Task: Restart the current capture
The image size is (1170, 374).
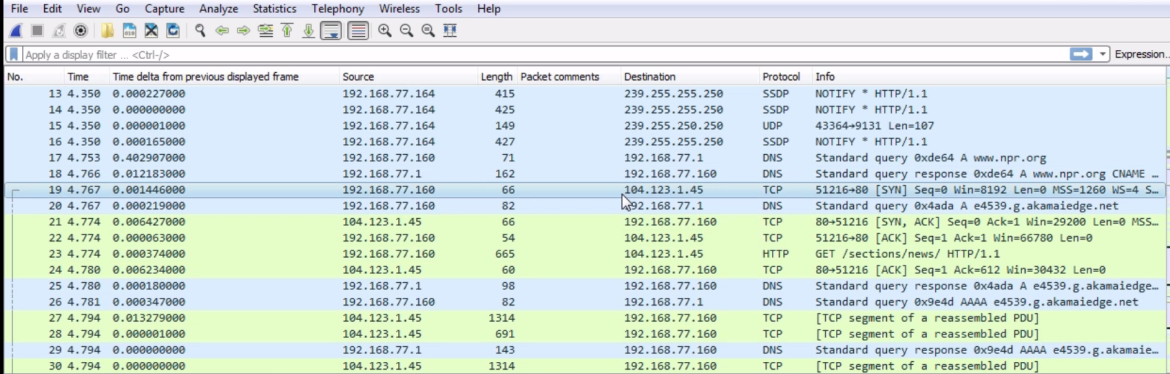Action: [x=59, y=31]
